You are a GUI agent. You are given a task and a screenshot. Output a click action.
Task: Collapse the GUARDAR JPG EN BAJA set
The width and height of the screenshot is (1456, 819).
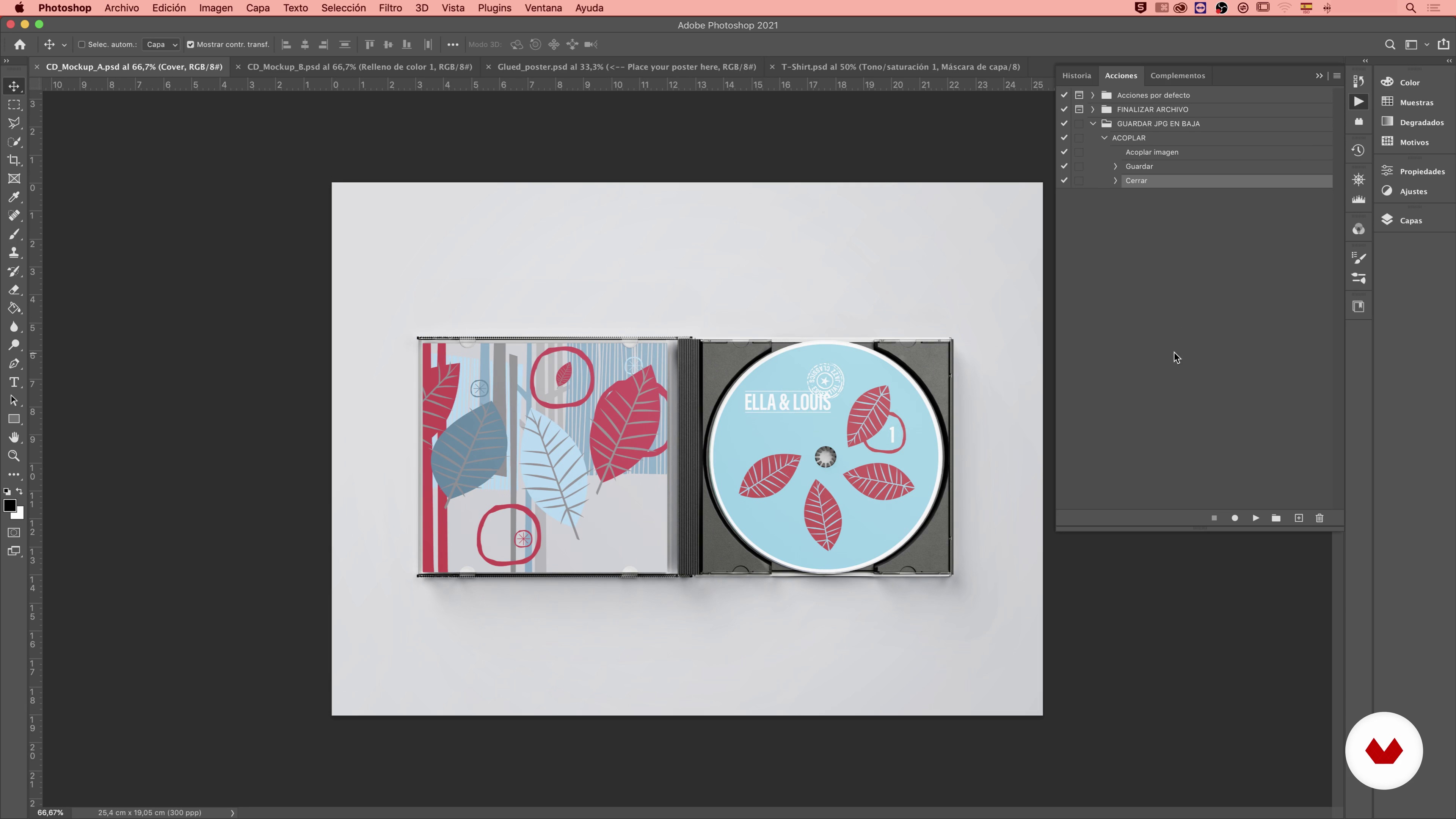pyautogui.click(x=1092, y=123)
